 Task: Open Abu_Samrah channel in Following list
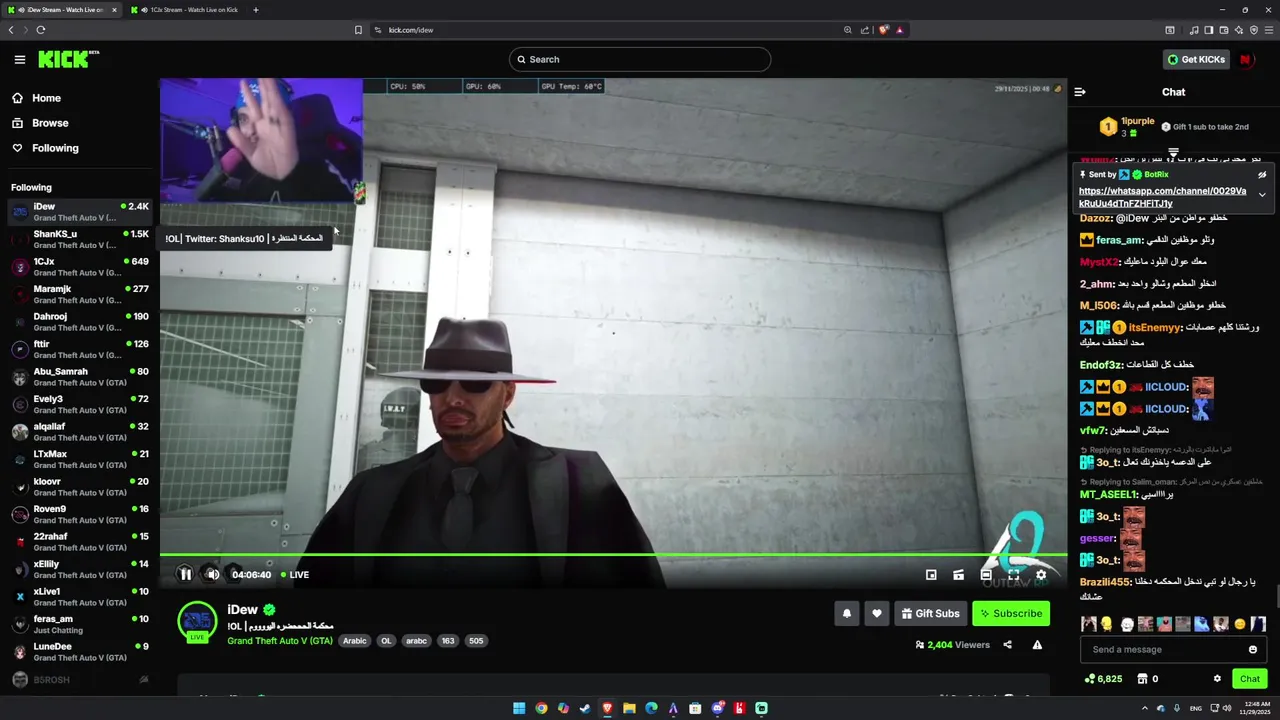(x=80, y=377)
